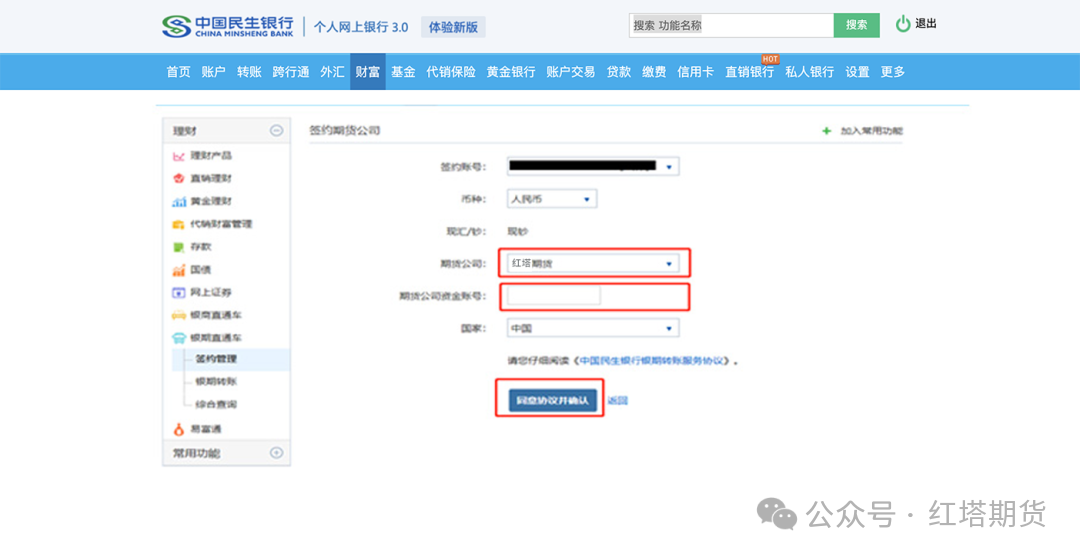Focus the 搜索 功能名称 search field
Viewport: 1080px width, 557px height.
pyautogui.click(x=731, y=25)
